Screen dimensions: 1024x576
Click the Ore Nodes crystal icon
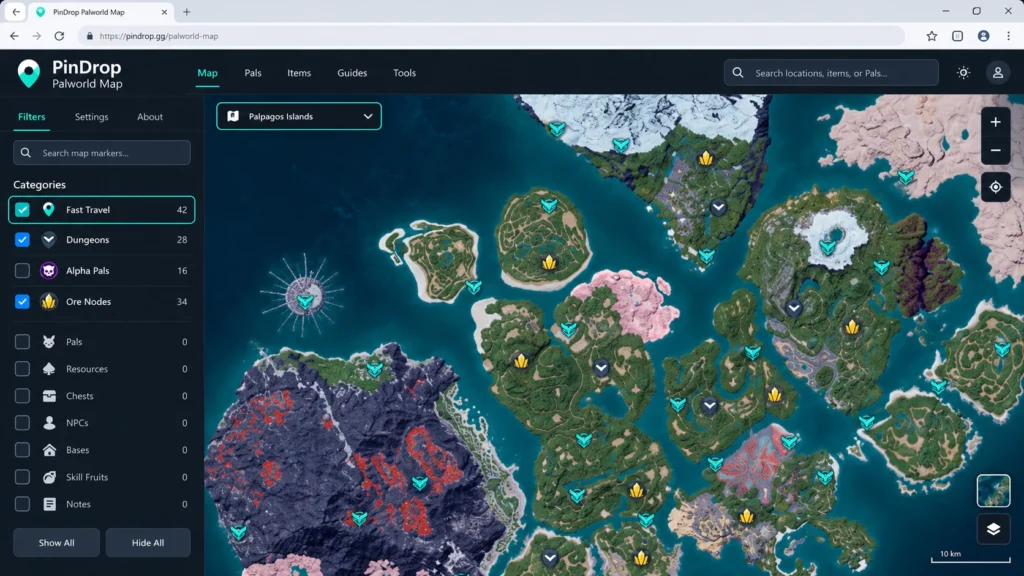point(48,302)
